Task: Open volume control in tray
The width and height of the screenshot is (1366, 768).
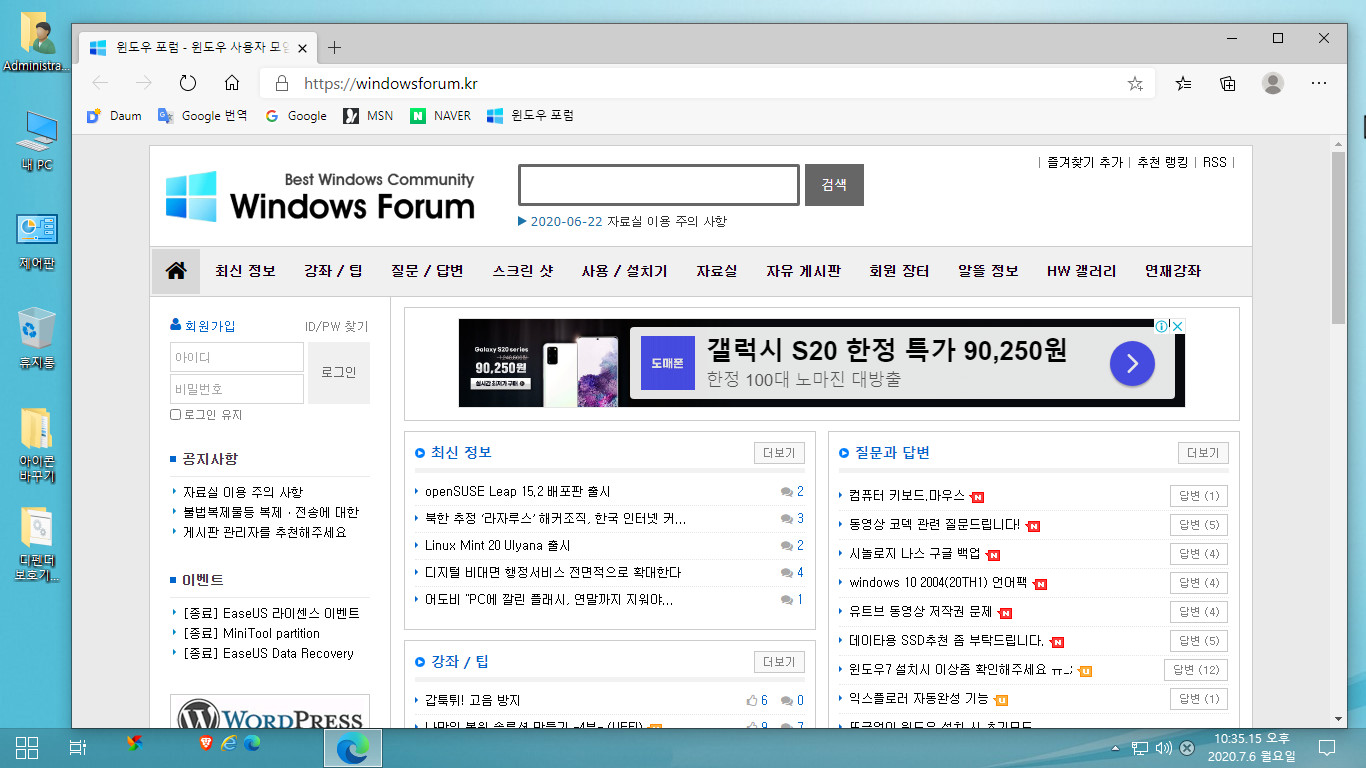Action: point(1163,747)
